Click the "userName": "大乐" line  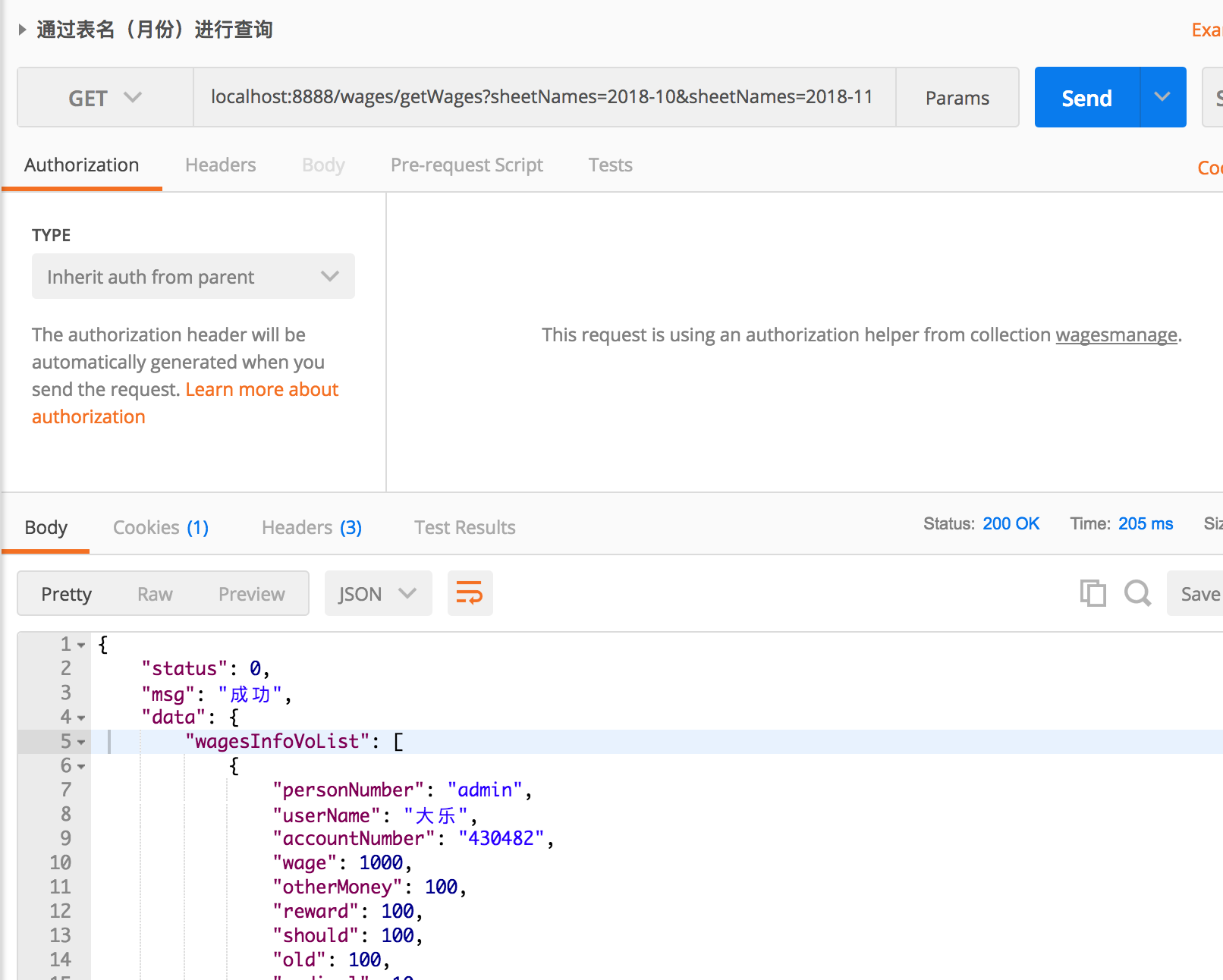tap(376, 815)
